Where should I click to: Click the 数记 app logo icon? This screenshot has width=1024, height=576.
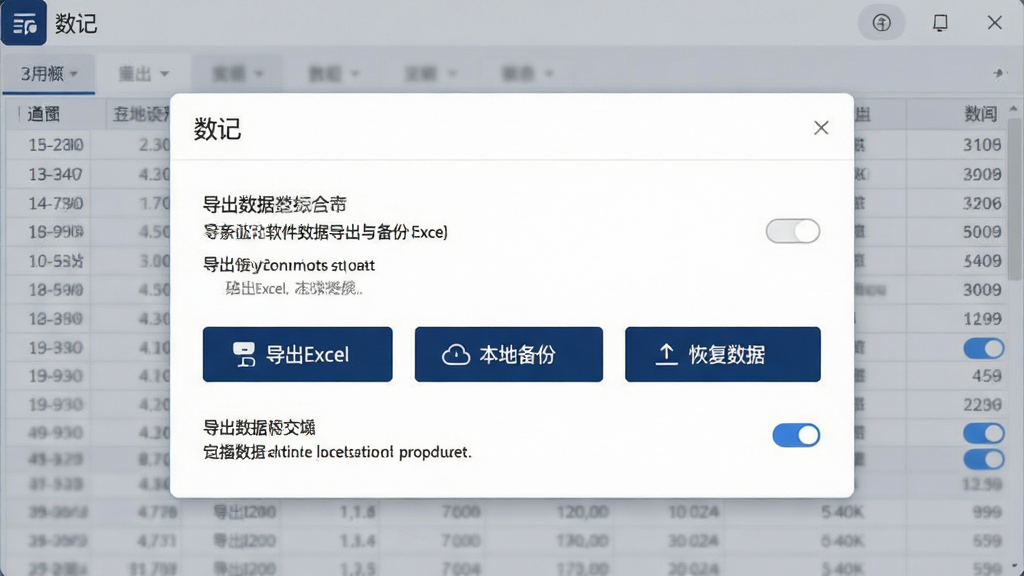[x=24, y=23]
